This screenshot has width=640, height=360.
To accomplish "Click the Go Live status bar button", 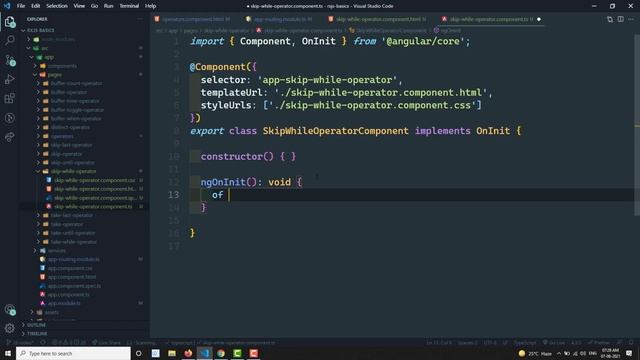I will coord(554,343).
